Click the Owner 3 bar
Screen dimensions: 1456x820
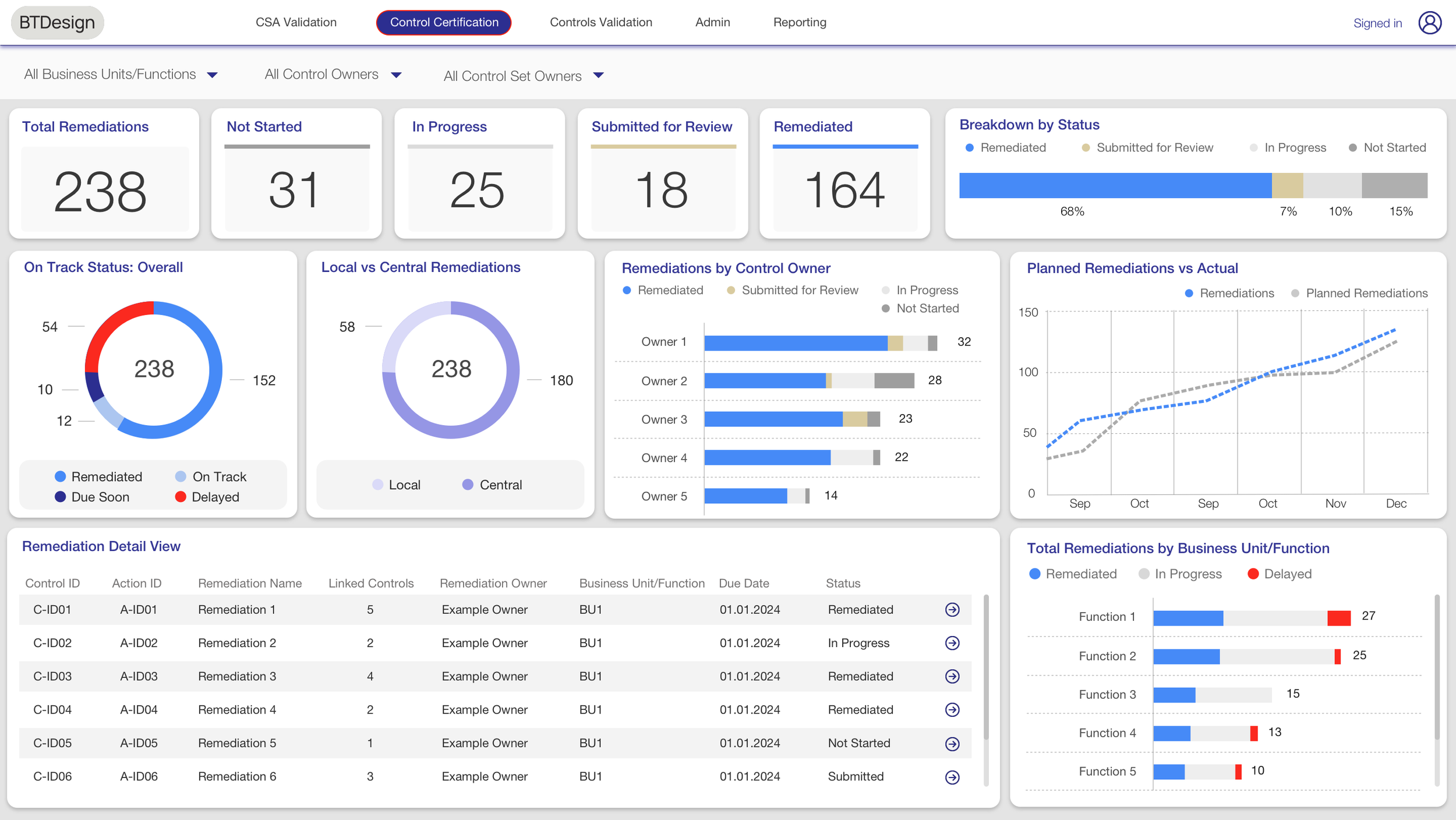pos(792,419)
